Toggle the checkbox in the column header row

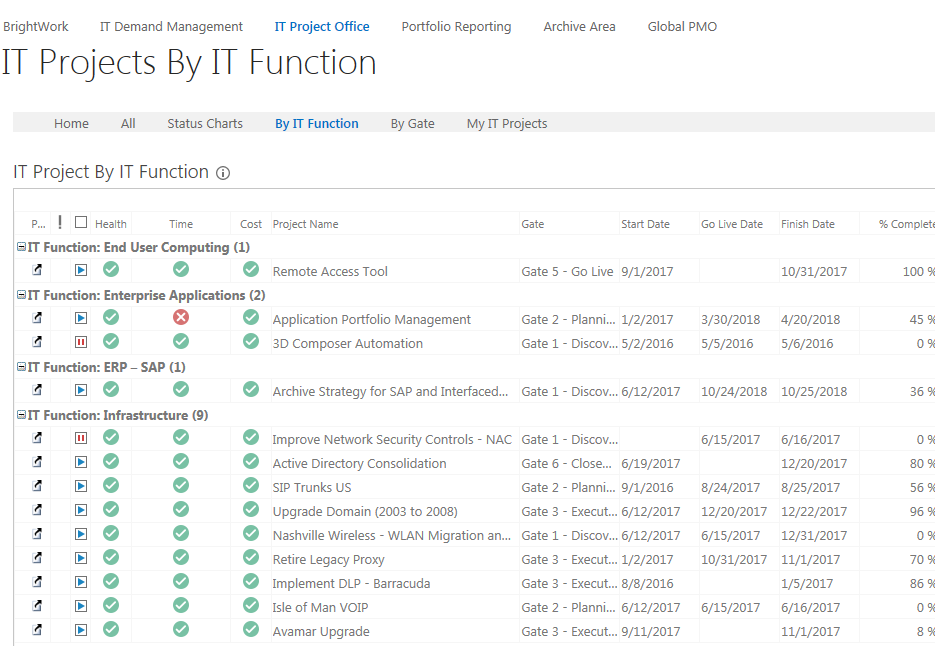(81, 222)
